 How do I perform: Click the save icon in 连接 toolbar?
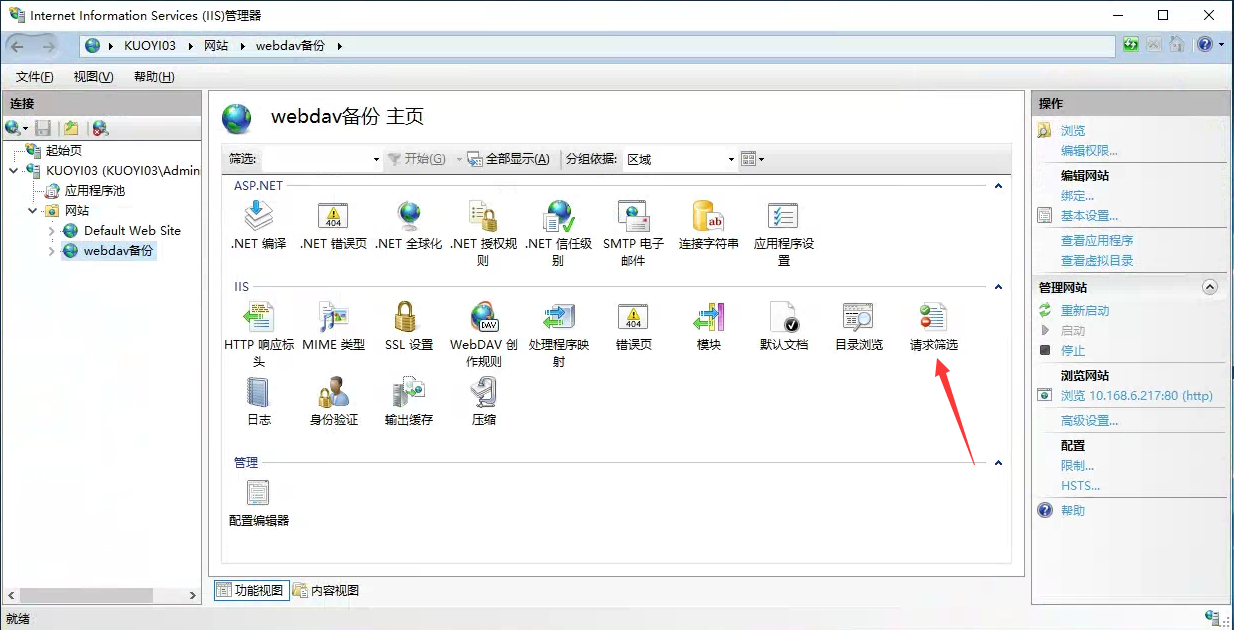coord(43,128)
